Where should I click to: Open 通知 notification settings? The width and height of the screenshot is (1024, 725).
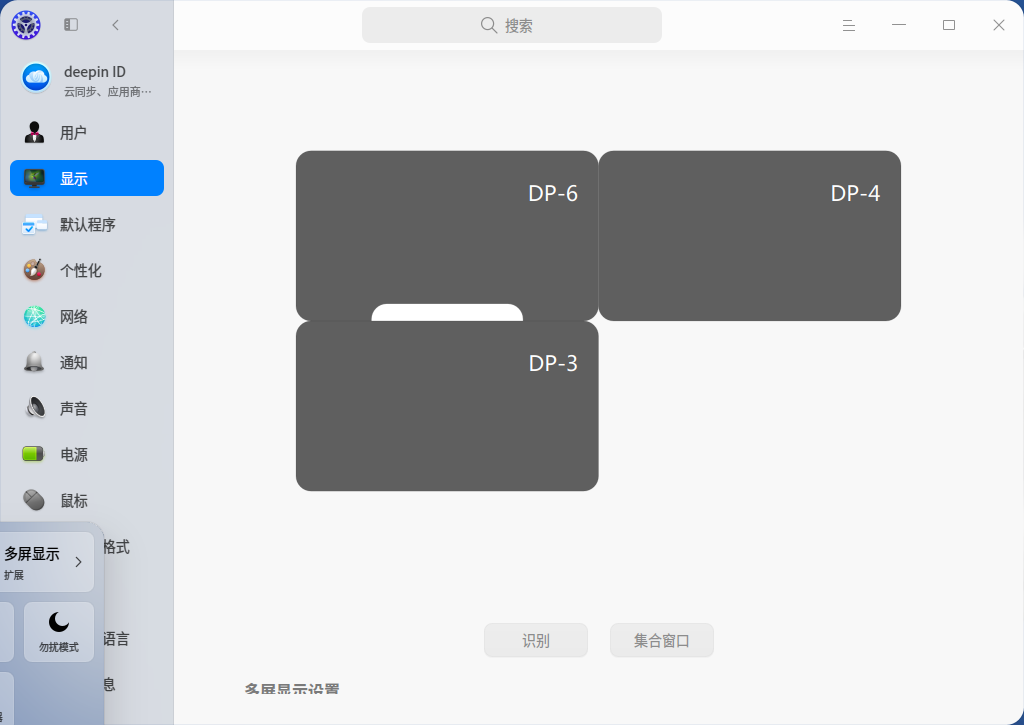click(x=87, y=362)
